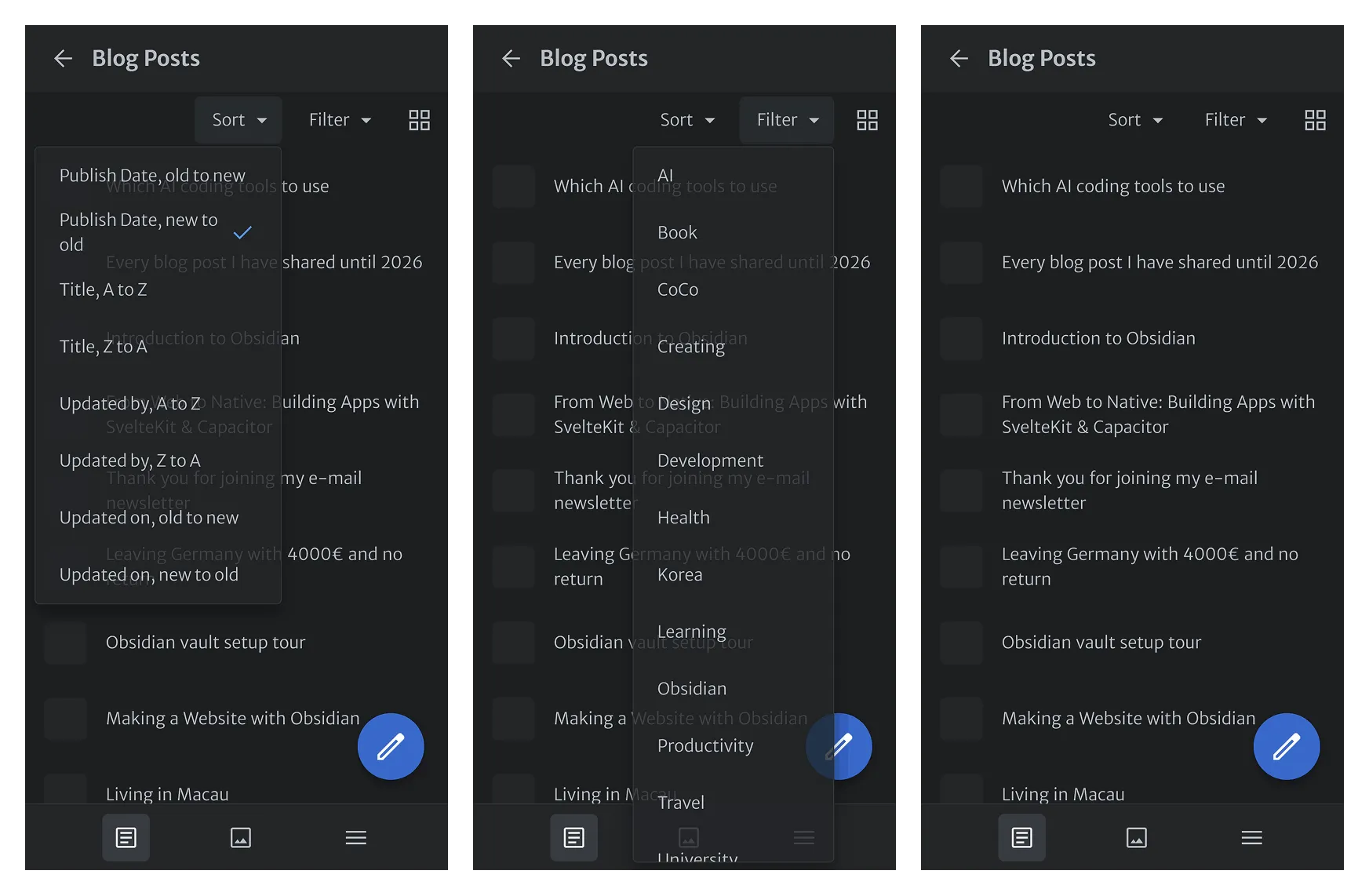Filter by 'Obsidian' tag
Viewport: 1369px width, 896px height.
pos(734,689)
